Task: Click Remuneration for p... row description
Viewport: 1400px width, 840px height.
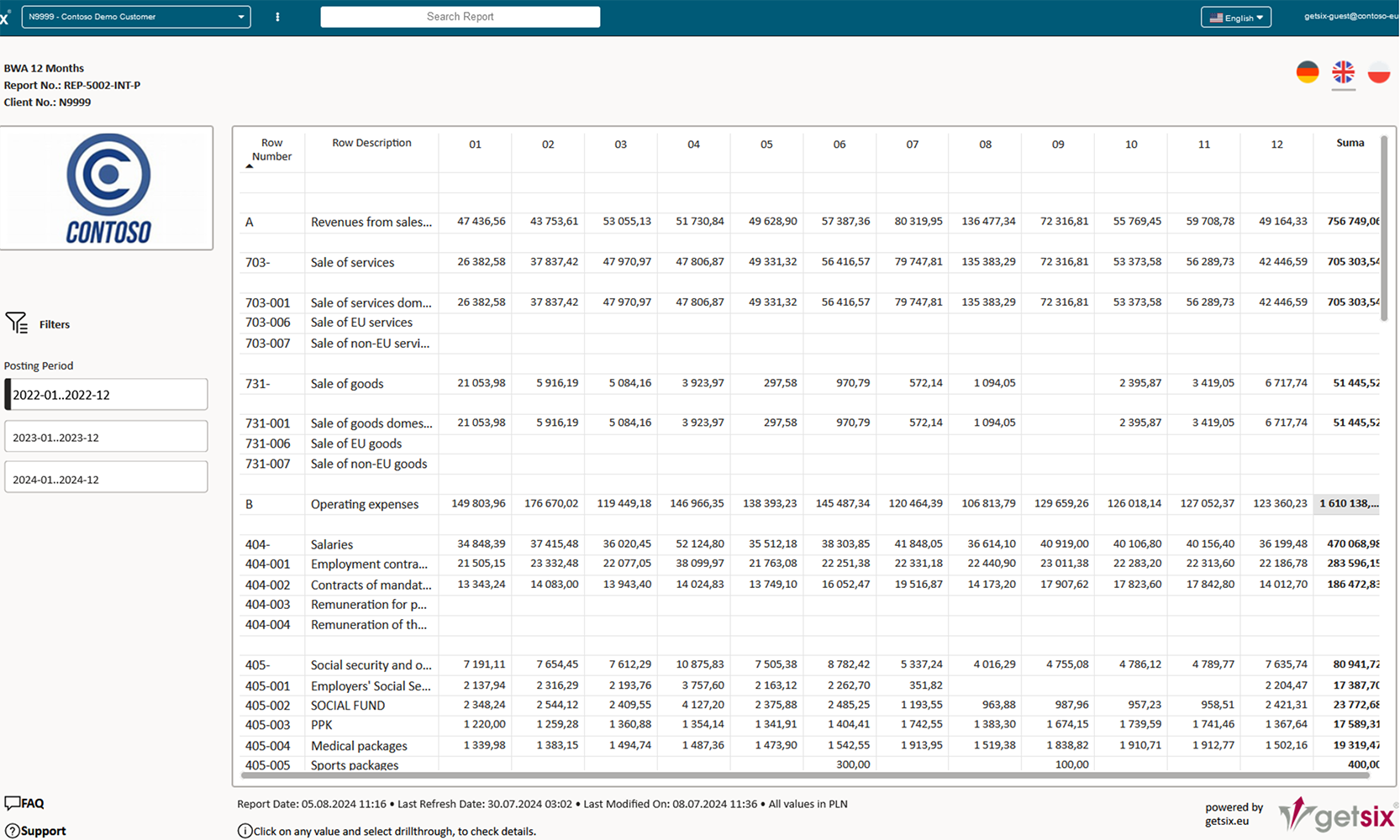Action: (368, 605)
